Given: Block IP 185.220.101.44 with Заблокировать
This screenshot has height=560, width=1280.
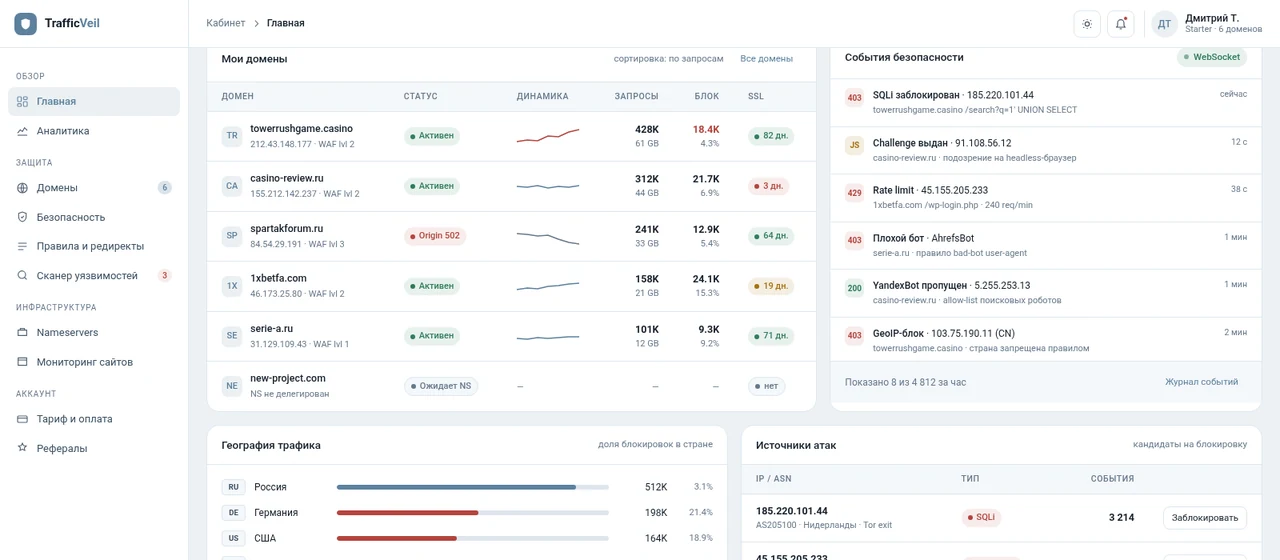Looking at the screenshot, I should pos(1205,518).
